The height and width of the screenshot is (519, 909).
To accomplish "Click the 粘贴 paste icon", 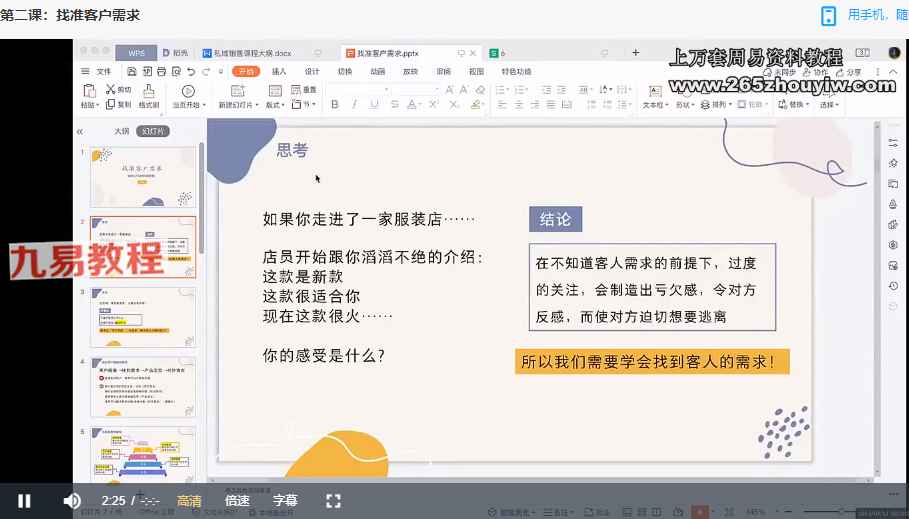I will [x=89, y=92].
